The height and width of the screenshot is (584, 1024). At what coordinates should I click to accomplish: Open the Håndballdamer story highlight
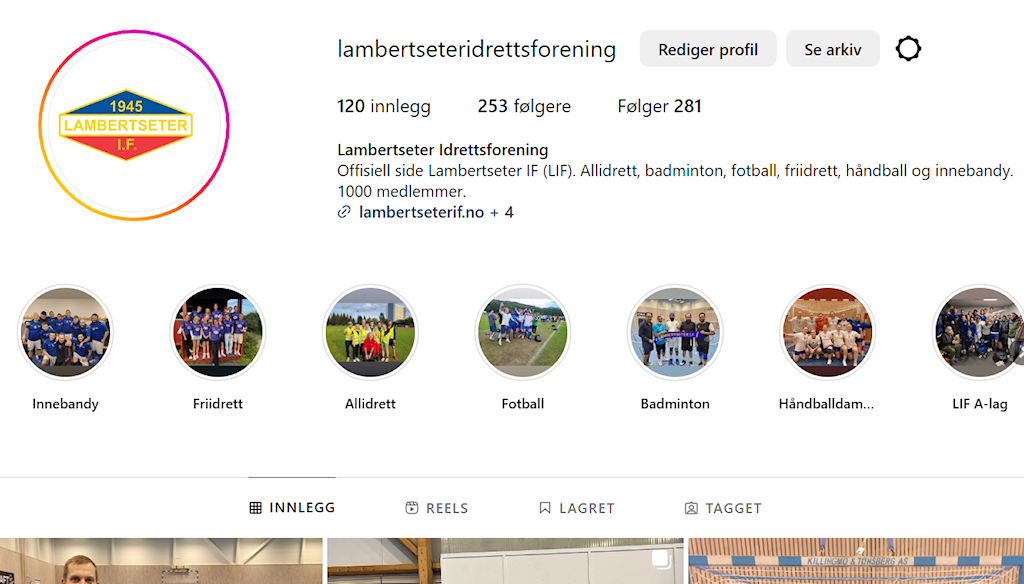(x=827, y=332)
